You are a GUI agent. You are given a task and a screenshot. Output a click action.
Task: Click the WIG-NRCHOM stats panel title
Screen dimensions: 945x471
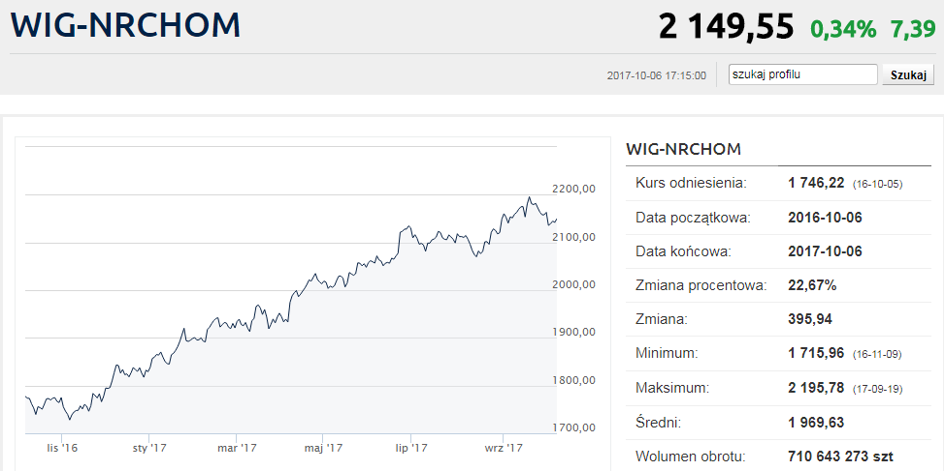click(x=683, y=149)
